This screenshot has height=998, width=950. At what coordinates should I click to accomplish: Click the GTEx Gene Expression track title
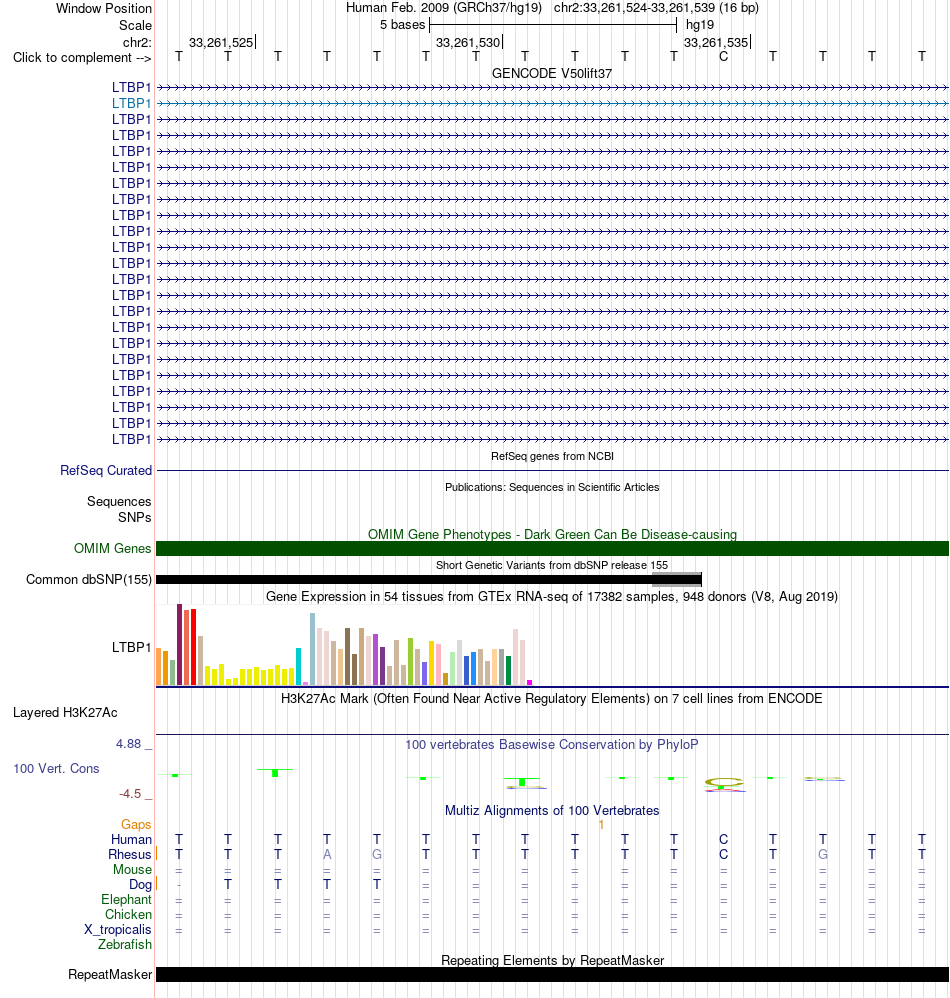coord(552,596)
